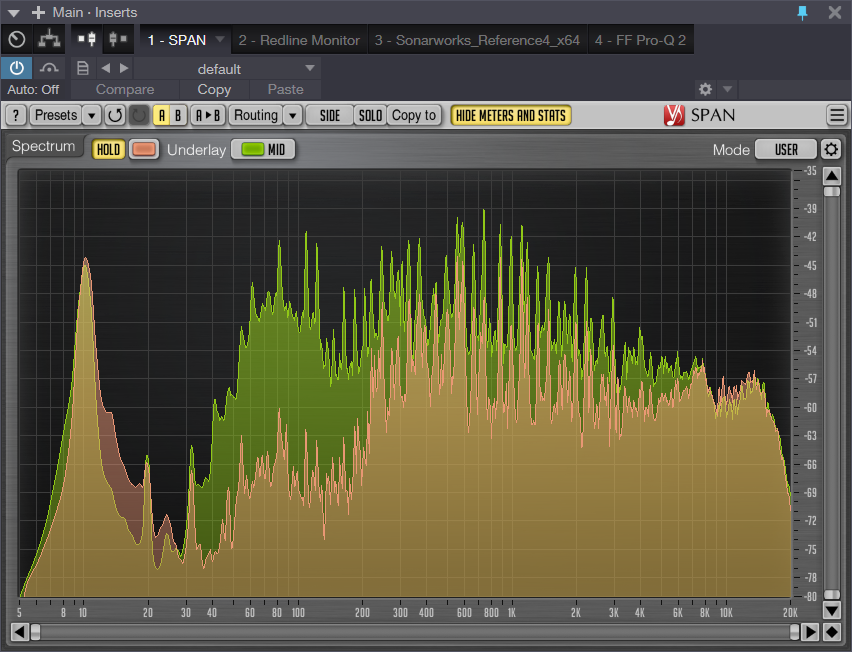Open the preset file page icon
The height and width of the screenshot is (652, 852).
click(x=83, y=68)
